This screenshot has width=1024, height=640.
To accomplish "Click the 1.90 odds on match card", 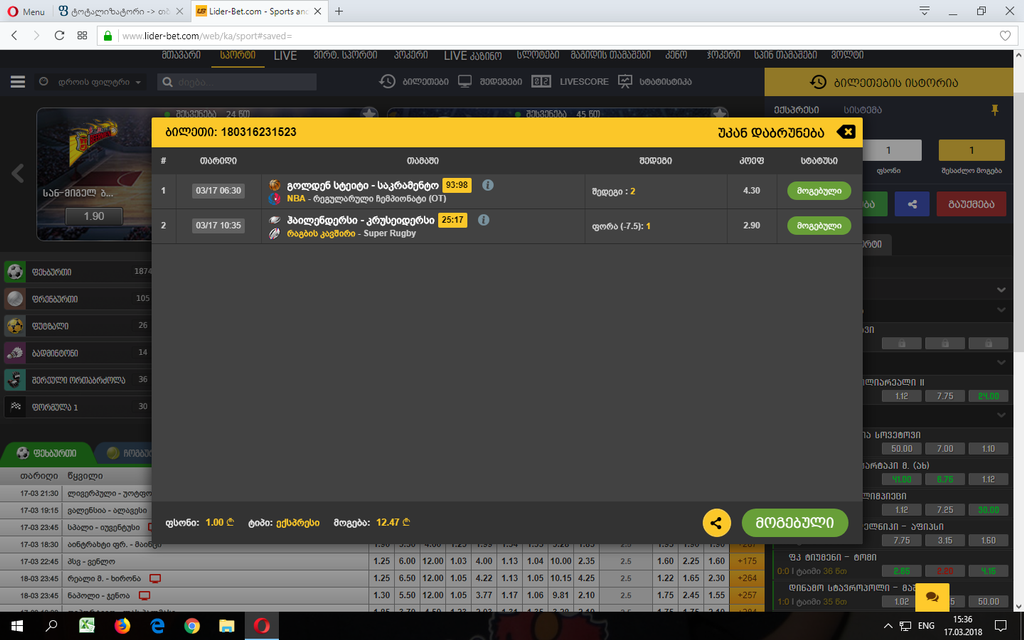I will coord(94,216).
